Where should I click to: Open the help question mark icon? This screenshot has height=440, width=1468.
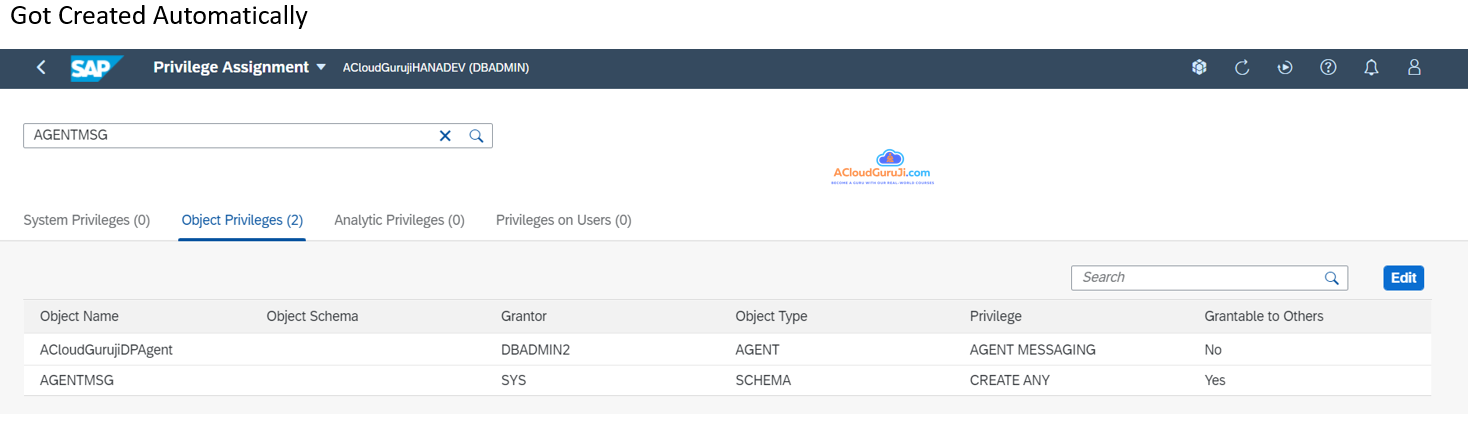click(x=1328, y=68)
